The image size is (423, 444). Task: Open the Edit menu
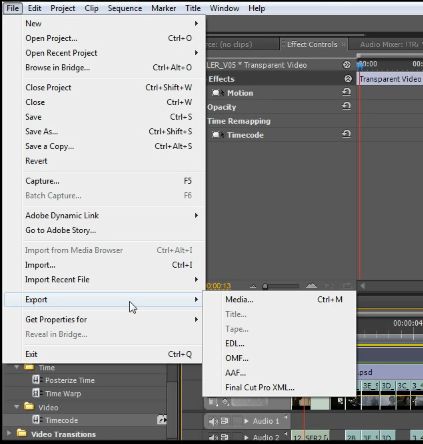pos(34,8)
